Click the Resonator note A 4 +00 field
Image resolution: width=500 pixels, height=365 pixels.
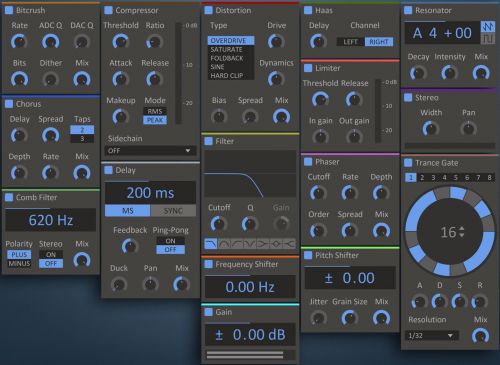[x=442, y=33]
